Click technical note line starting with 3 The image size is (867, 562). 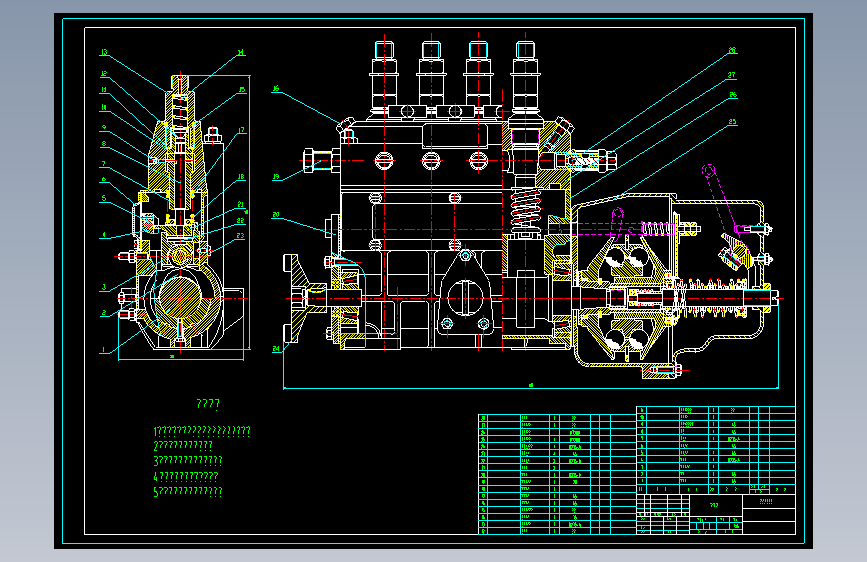(188, 460)
